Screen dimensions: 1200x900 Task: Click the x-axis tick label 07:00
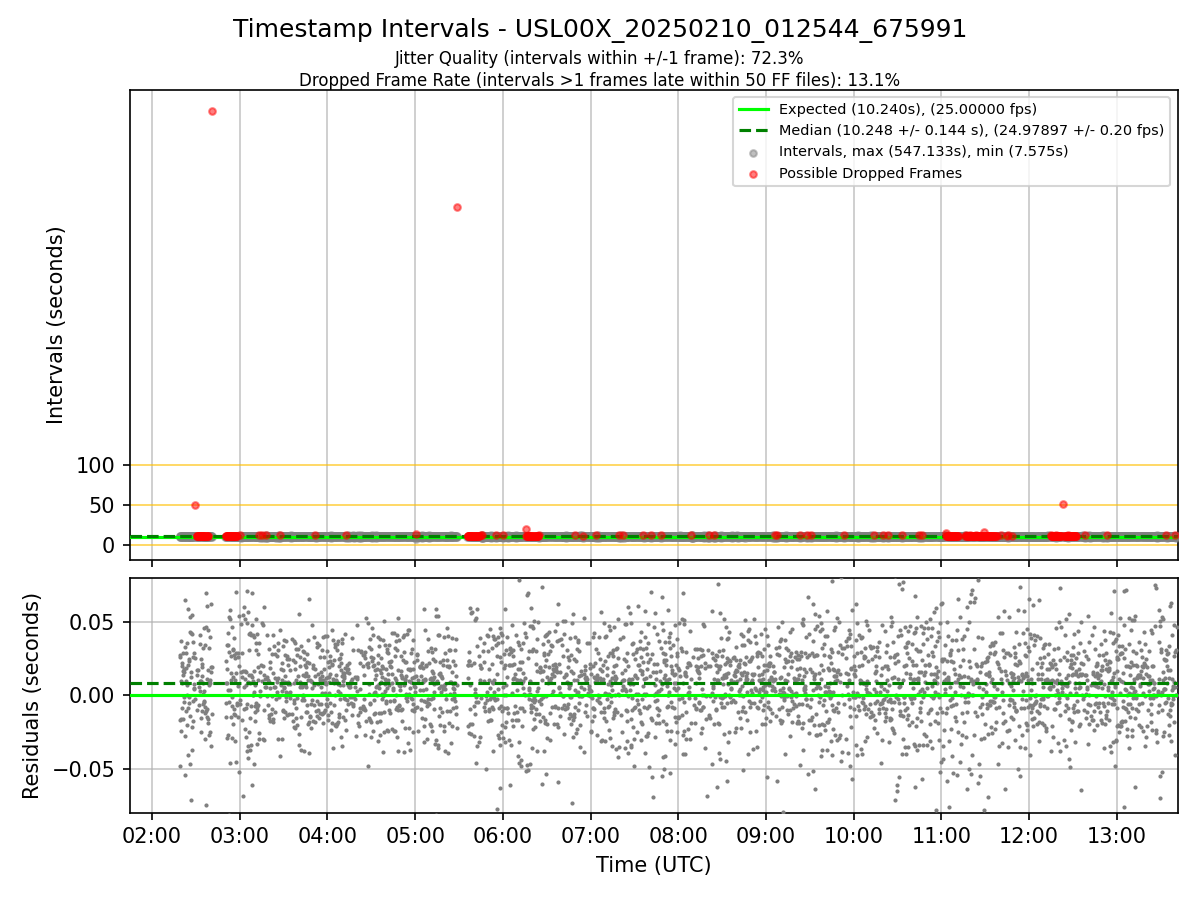590,836
